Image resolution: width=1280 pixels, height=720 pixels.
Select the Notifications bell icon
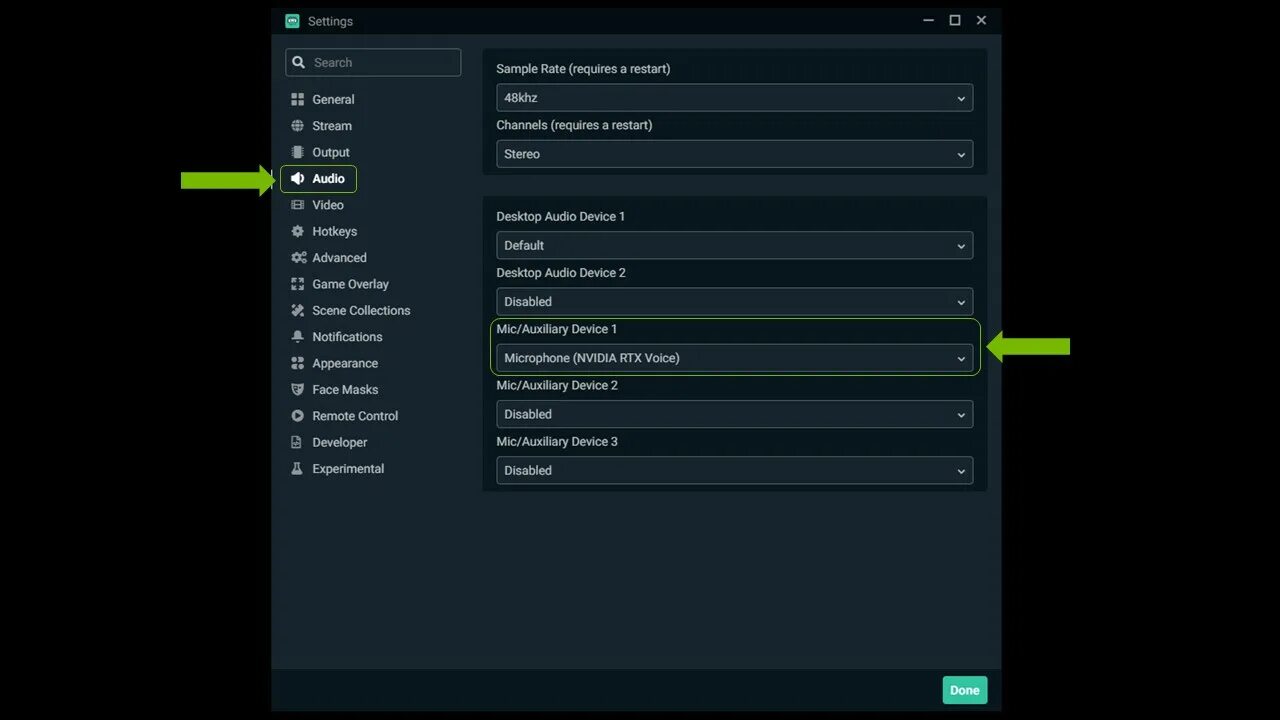pos(297,336)
